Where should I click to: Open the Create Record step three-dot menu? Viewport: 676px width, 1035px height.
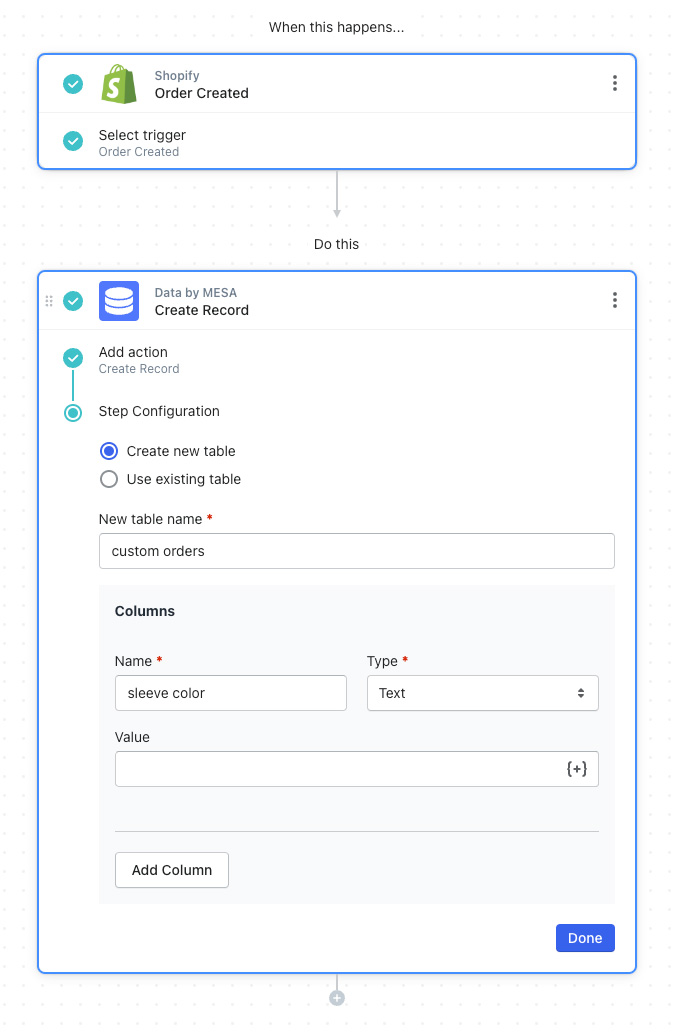tap(615, 300)
